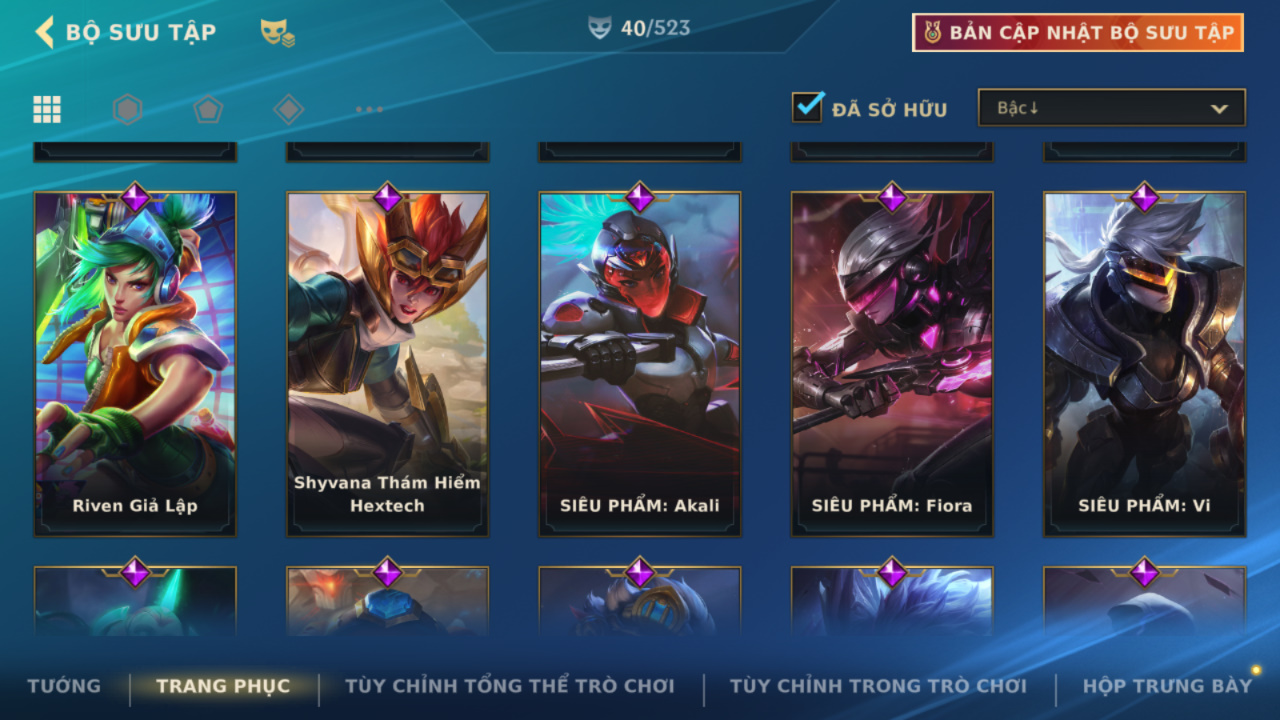Select the Shyvana Thám Hiểm Hextech skin
This screenshot has height=720, width=1280.
[388, 364]
